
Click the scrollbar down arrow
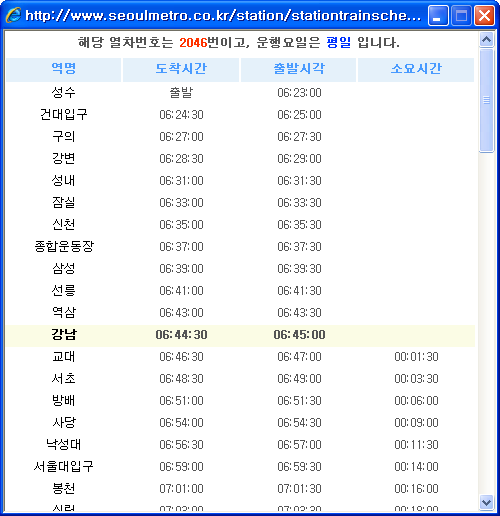point(486,502)
